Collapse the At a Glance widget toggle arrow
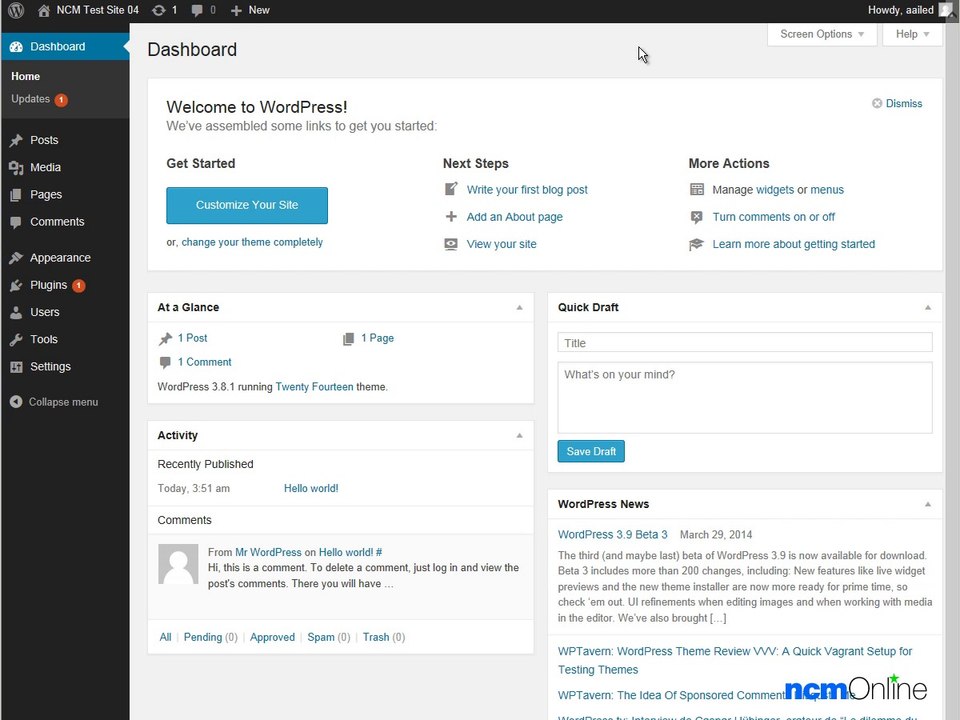 click(x=519, y=307)
